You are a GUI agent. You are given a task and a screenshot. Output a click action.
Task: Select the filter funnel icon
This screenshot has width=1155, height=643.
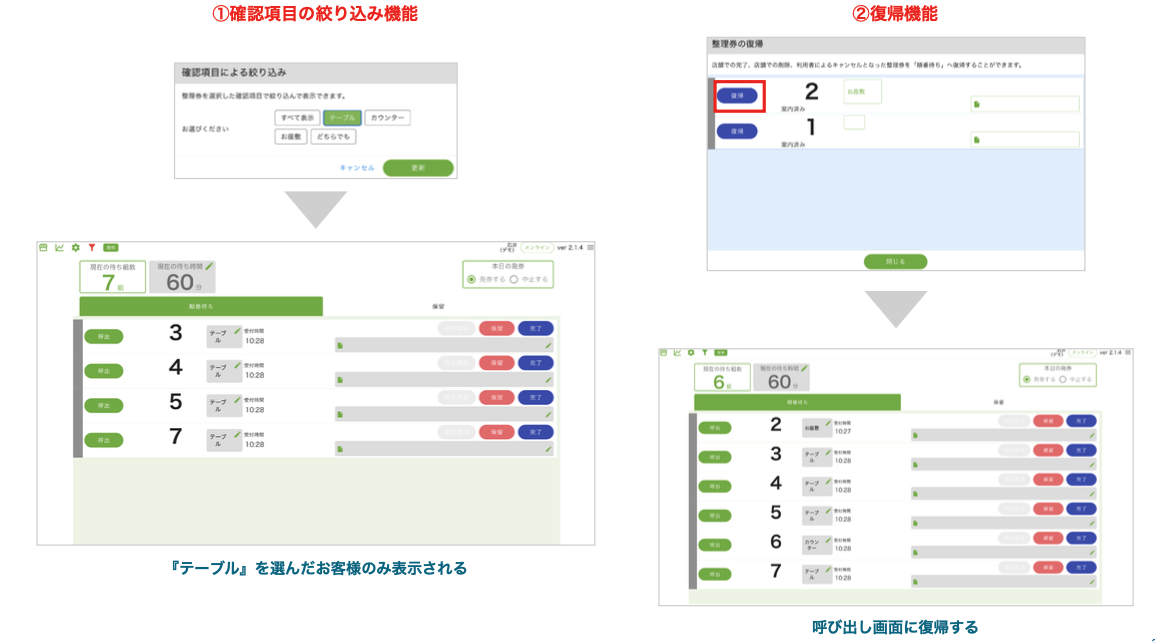(x=92, y=248)
